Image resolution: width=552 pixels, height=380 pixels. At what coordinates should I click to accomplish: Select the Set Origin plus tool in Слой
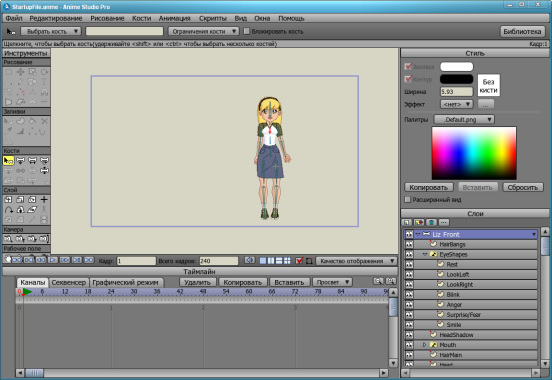point(44,200)
